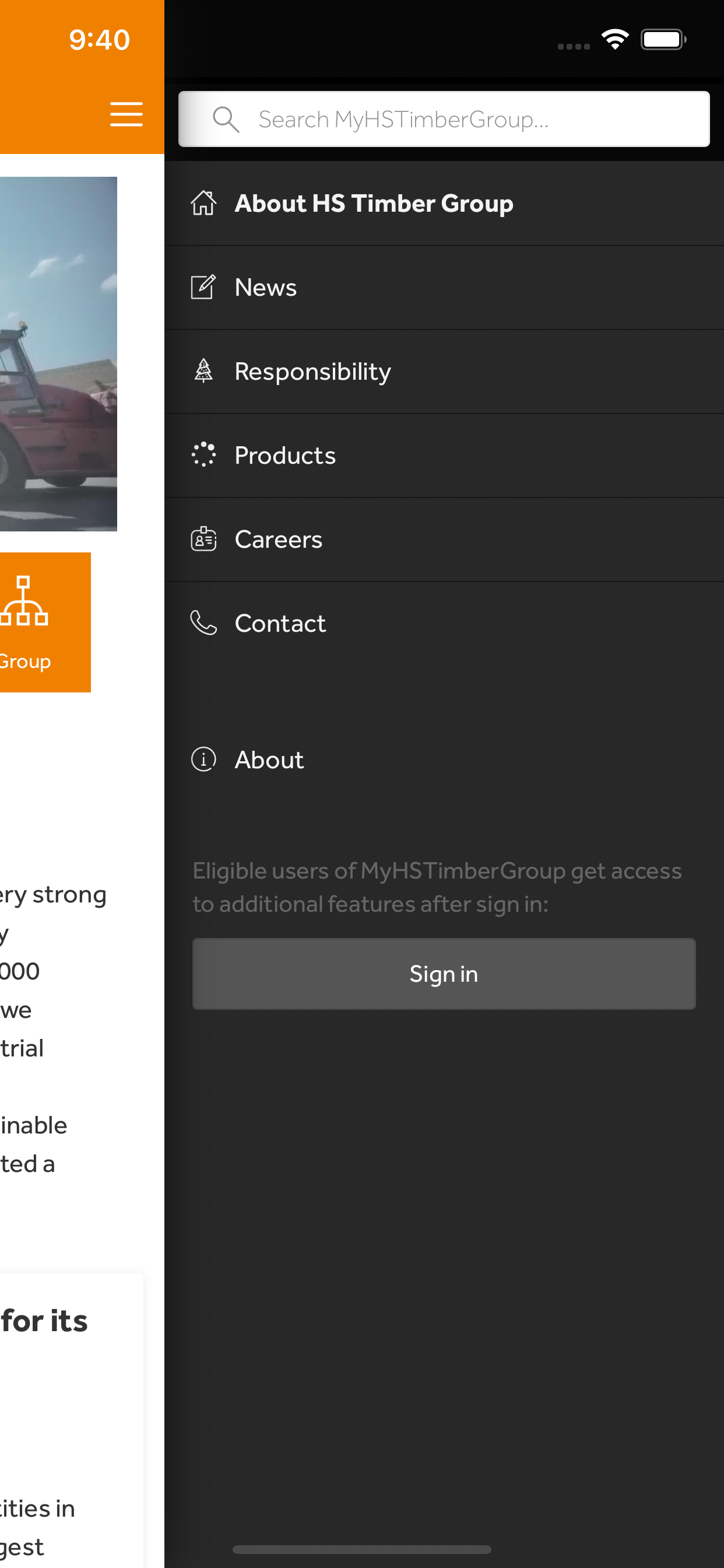Screen dimensions: 724x1568
Task: Focus the Search MyHSTimberGroup field
Action: pos(444,120)
